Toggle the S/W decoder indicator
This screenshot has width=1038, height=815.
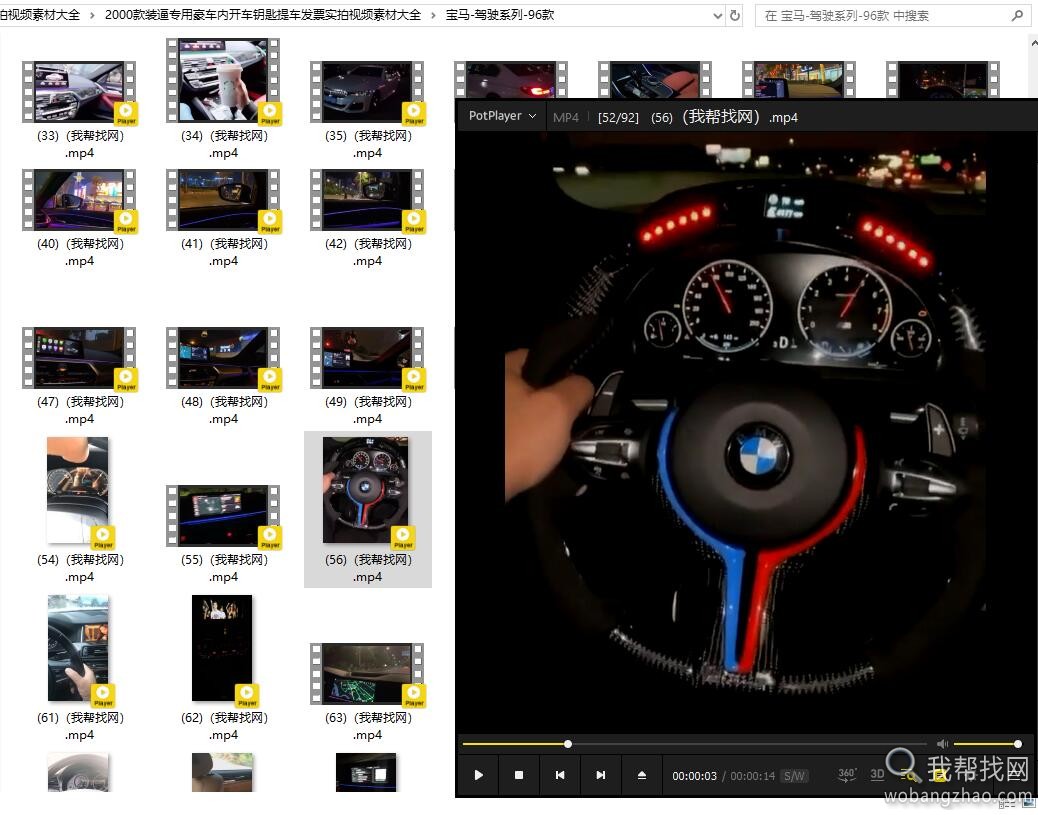click(794, 776)
